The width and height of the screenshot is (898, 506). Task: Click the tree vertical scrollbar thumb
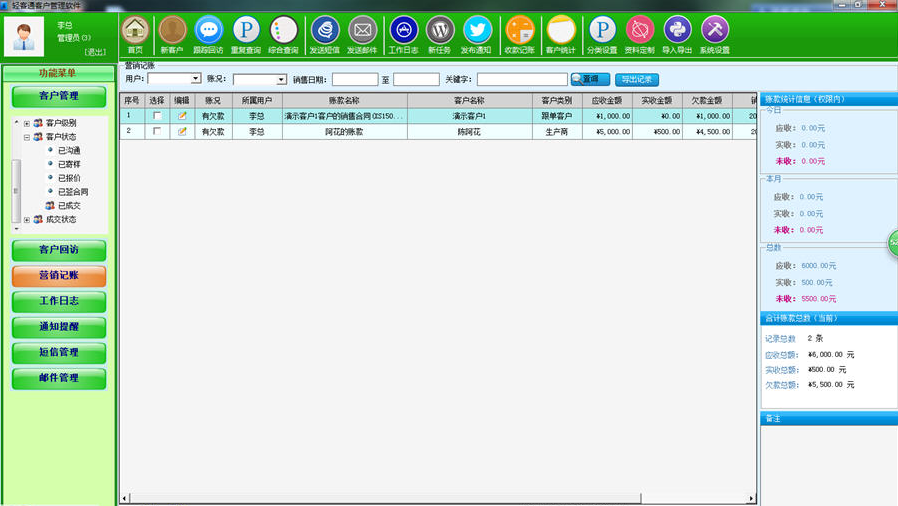[x=16, y=191]
